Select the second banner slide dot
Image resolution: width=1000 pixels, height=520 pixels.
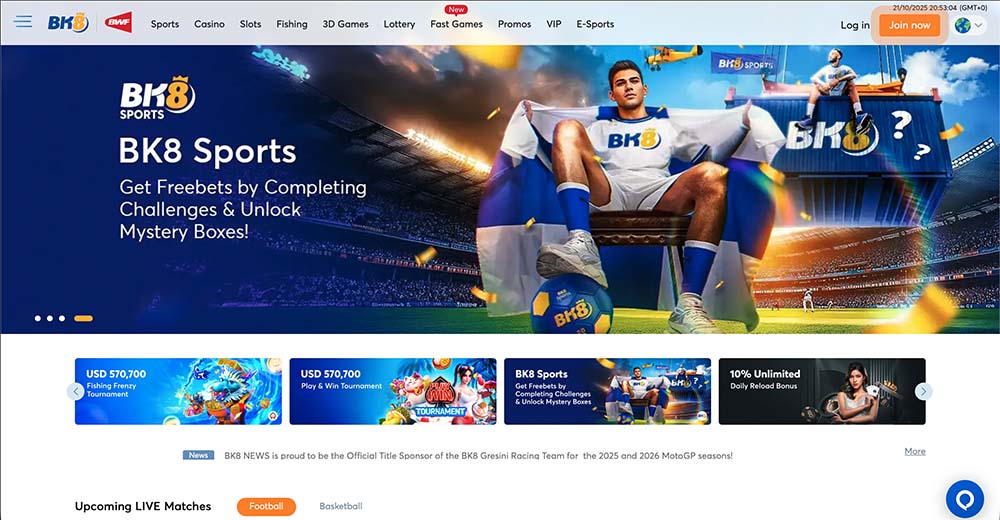(50, 318)
